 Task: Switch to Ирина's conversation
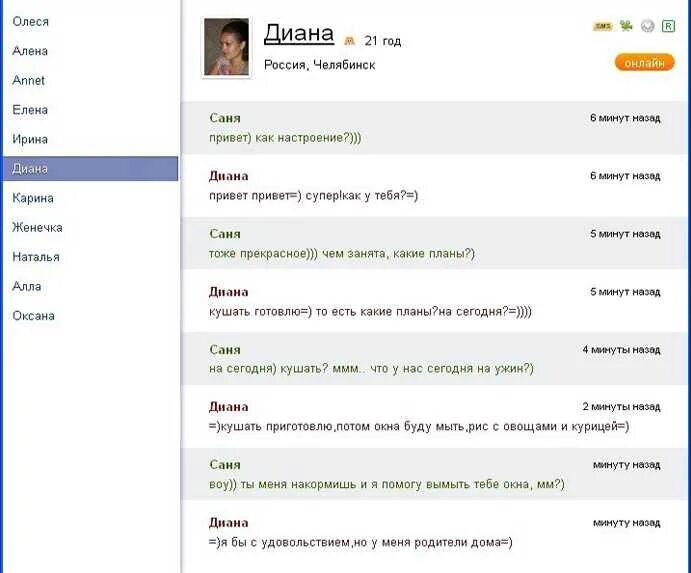click(30, 139)
